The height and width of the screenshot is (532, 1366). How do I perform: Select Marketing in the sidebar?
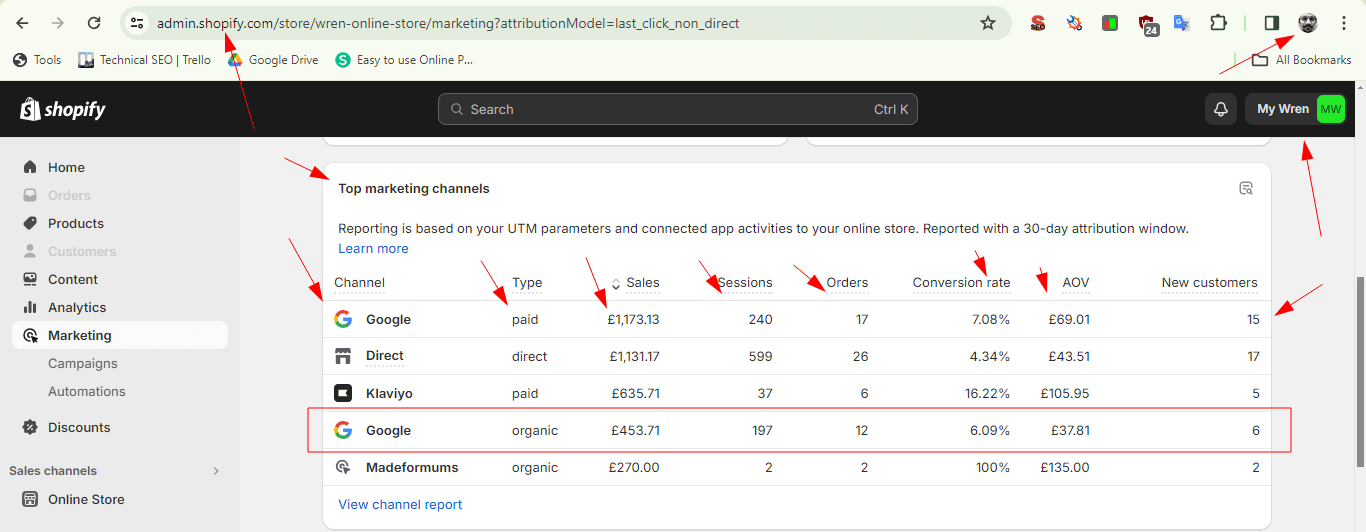[120, 335]
